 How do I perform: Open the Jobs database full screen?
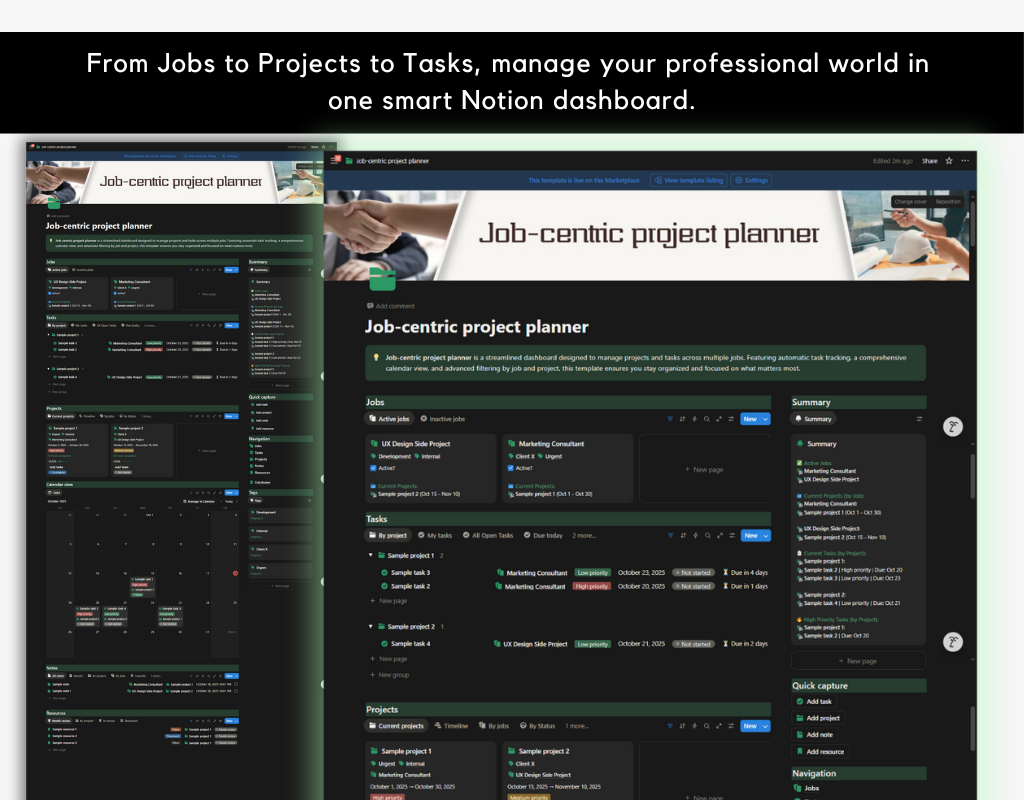pyautogui.click(x=719, y=419)
